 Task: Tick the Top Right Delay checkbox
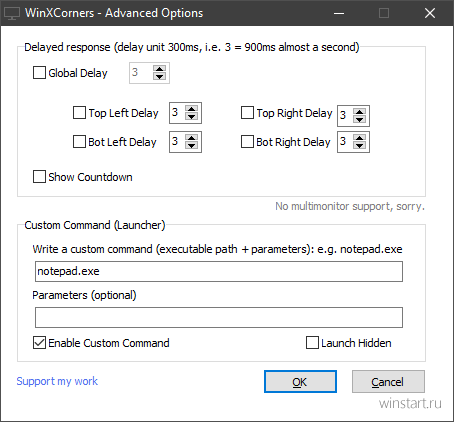[247, 113]
